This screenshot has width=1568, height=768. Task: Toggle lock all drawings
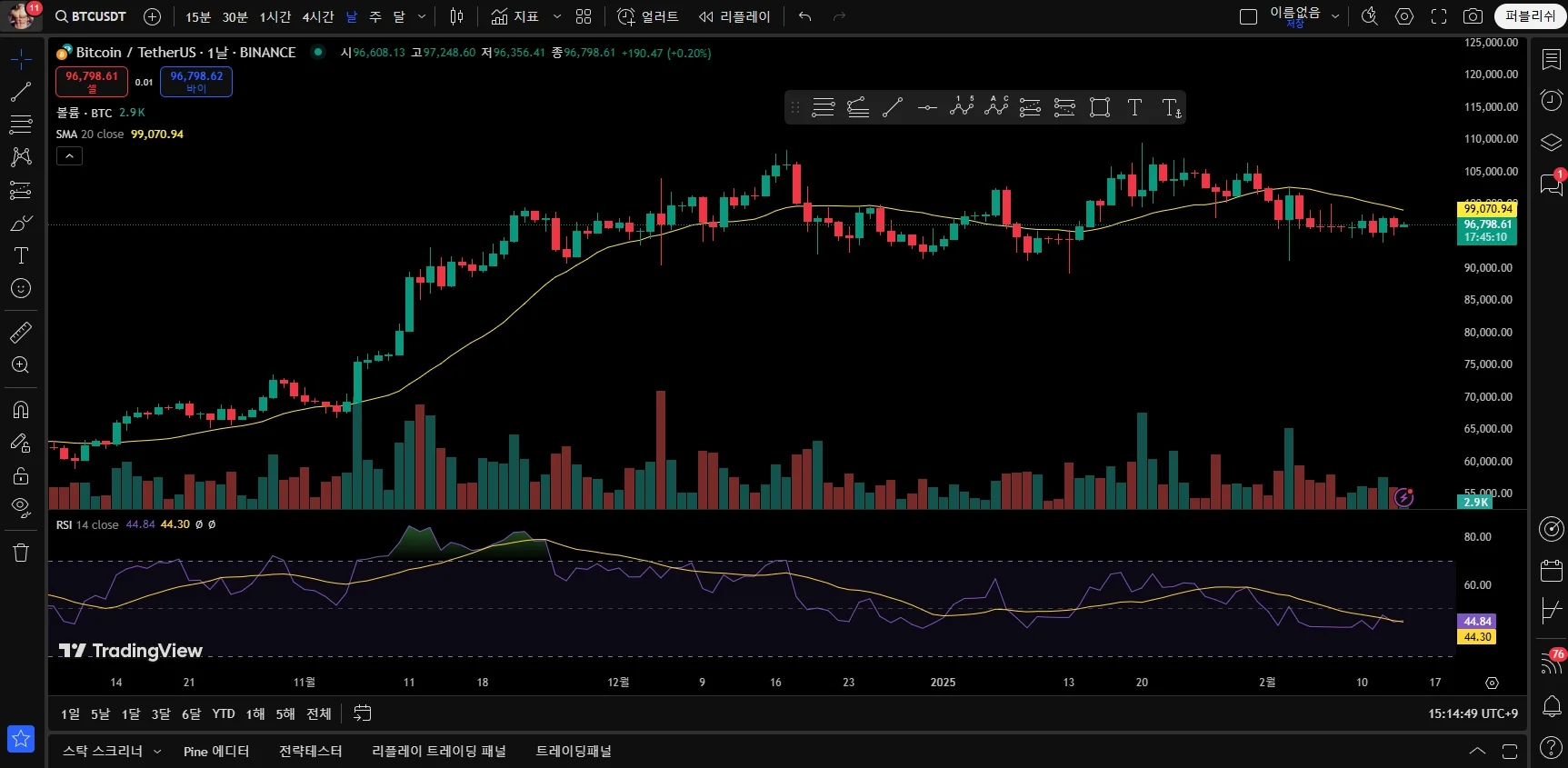click(21, 475)
